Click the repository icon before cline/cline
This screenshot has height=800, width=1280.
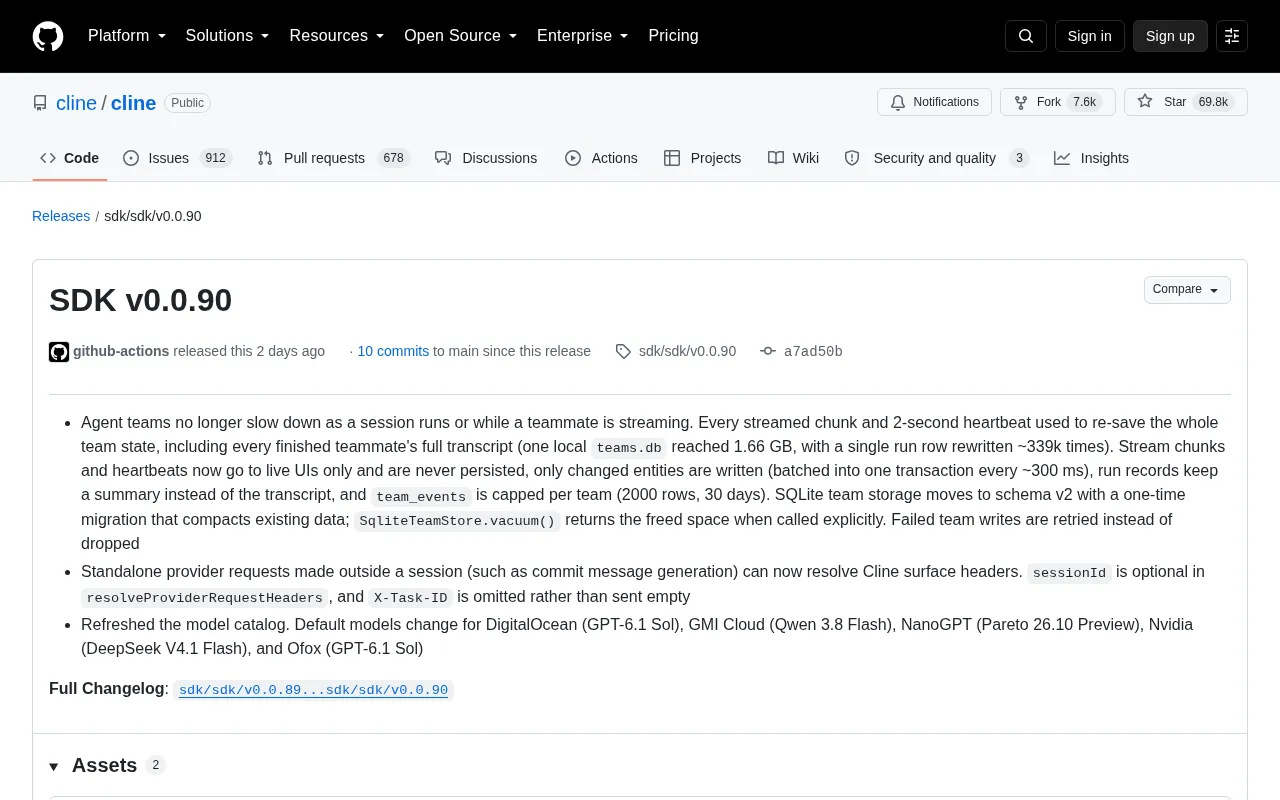click(40, 103)
